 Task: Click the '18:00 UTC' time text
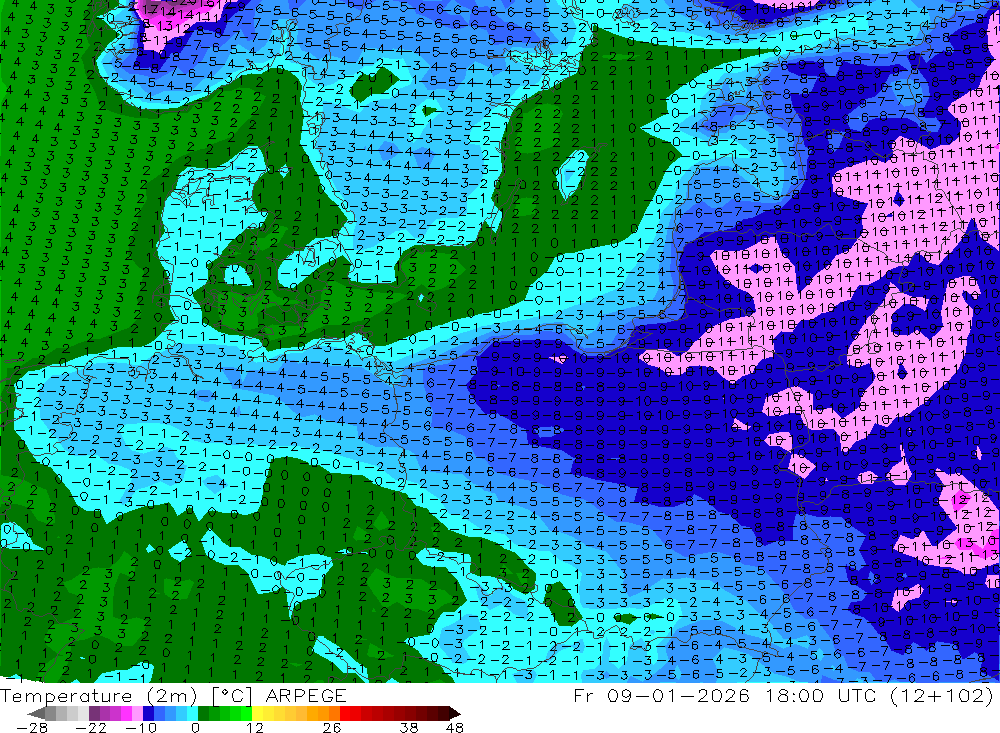click(823, 695)
